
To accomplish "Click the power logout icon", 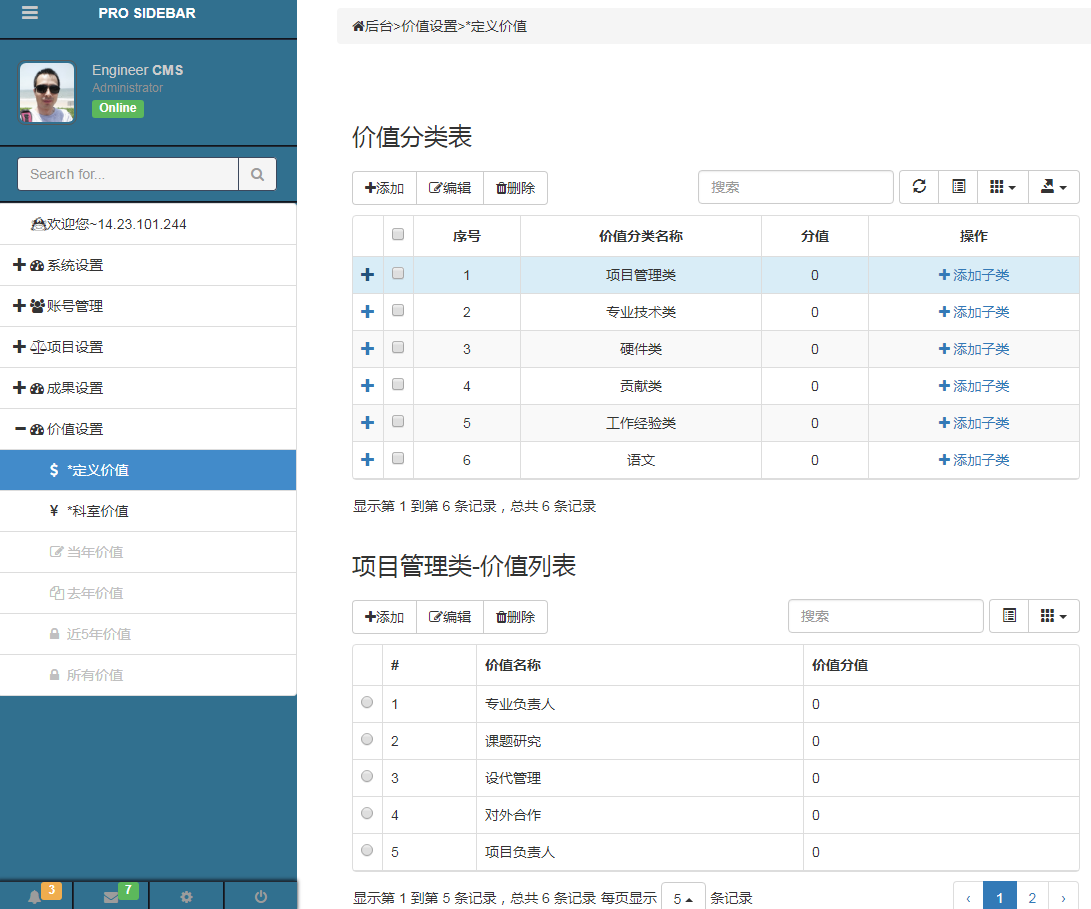I will click(x=261, y=896).
